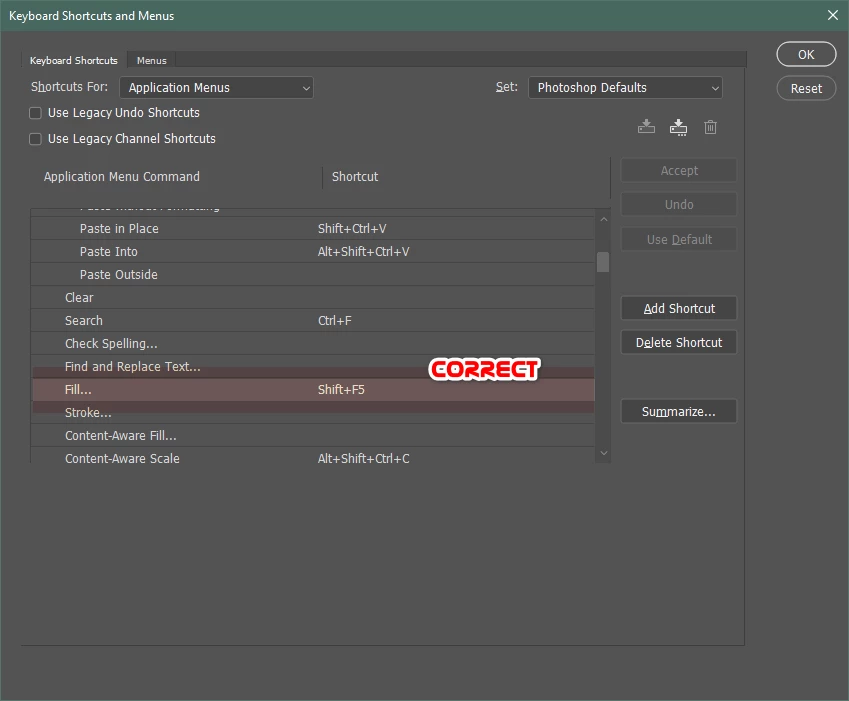Close the Keyboard Shortcuts and Menus dialog
This screenshot has width=849, height=701.
click(833, 15)
